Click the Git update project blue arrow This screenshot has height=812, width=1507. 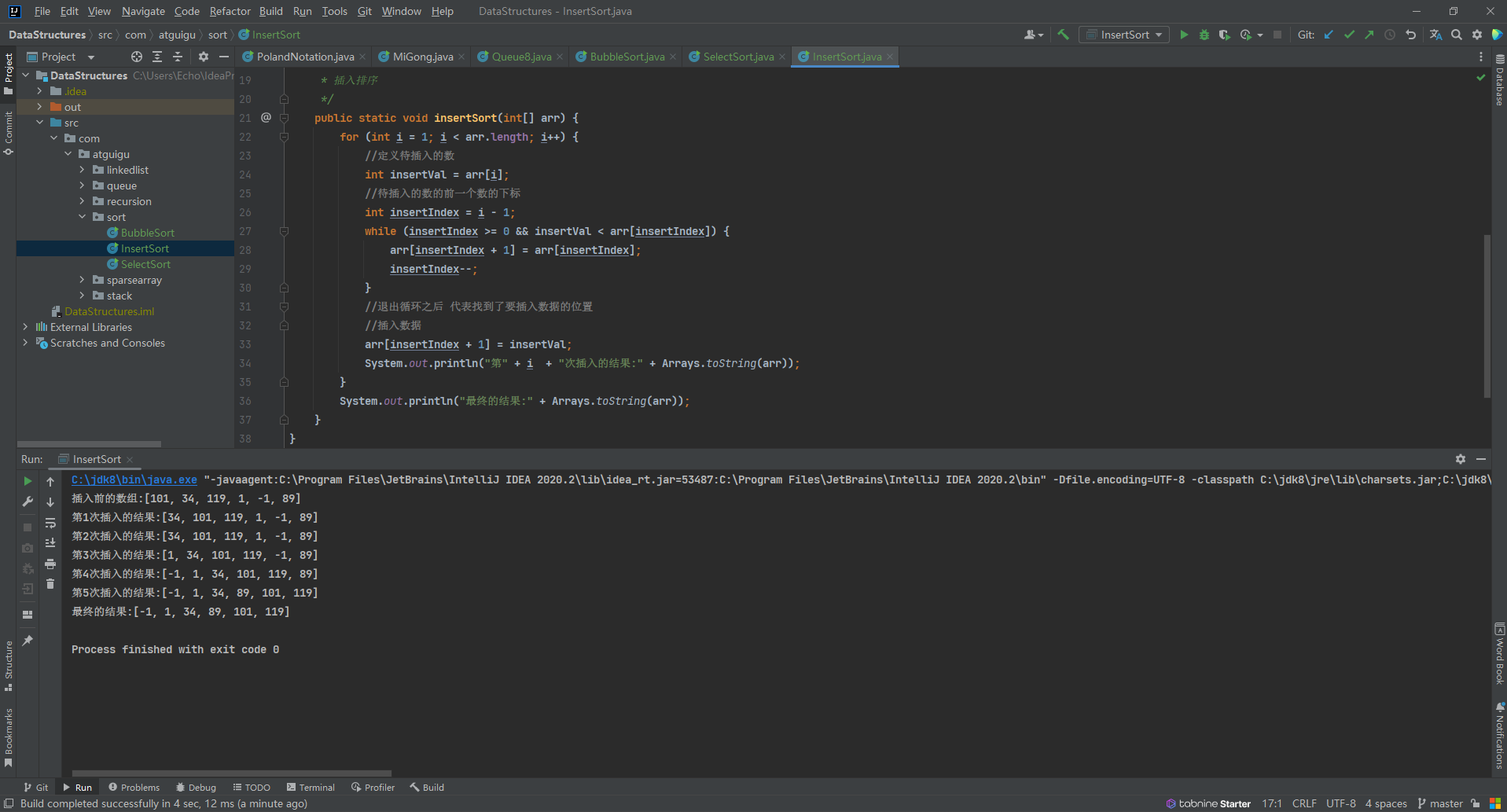1329,35
